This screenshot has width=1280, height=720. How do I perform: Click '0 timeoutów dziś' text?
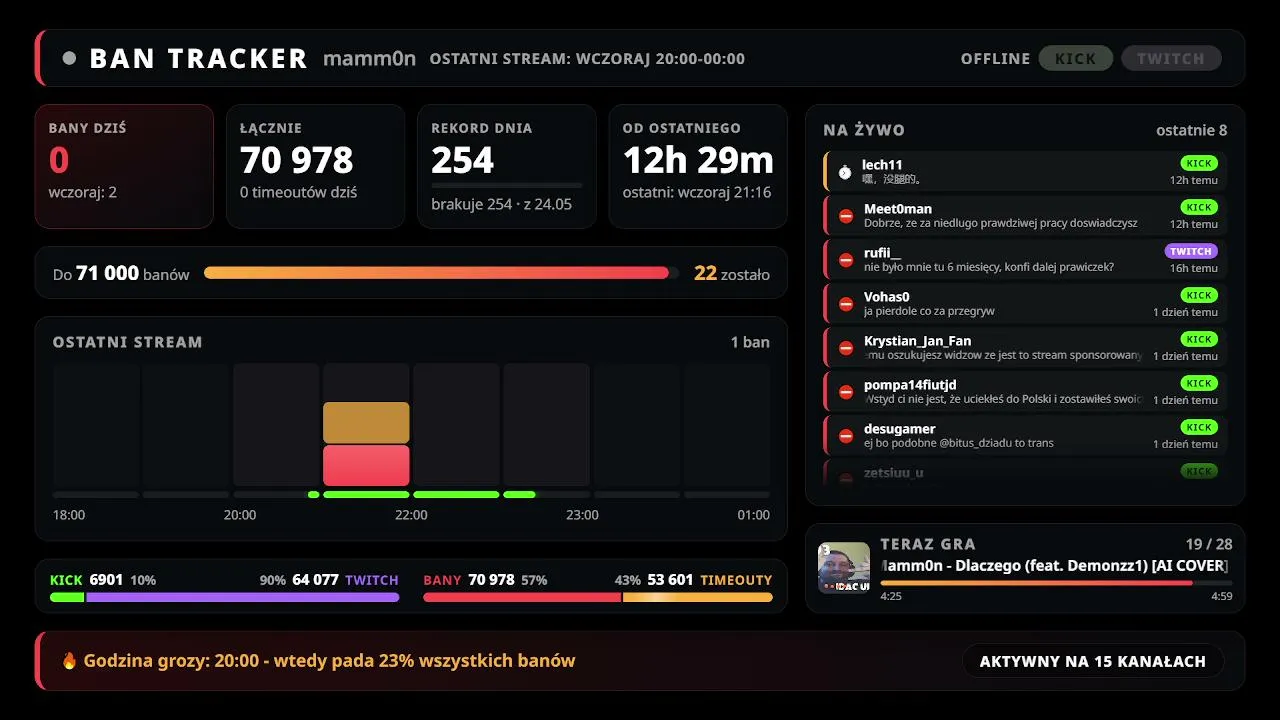point(299,192)
